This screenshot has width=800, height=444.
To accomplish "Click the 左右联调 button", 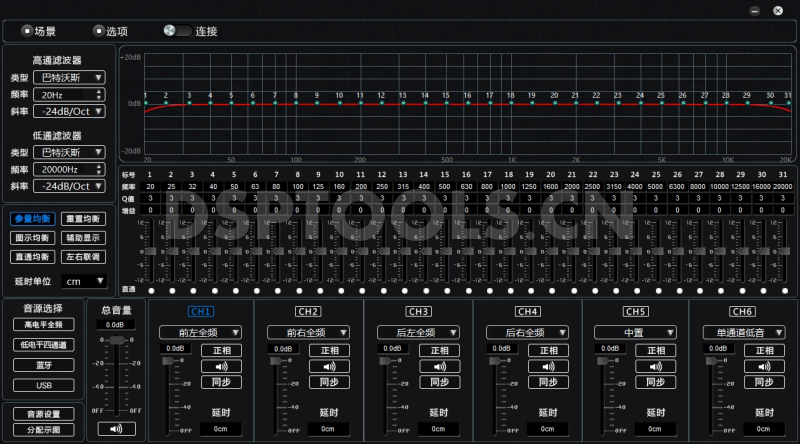I will (83, 257).
